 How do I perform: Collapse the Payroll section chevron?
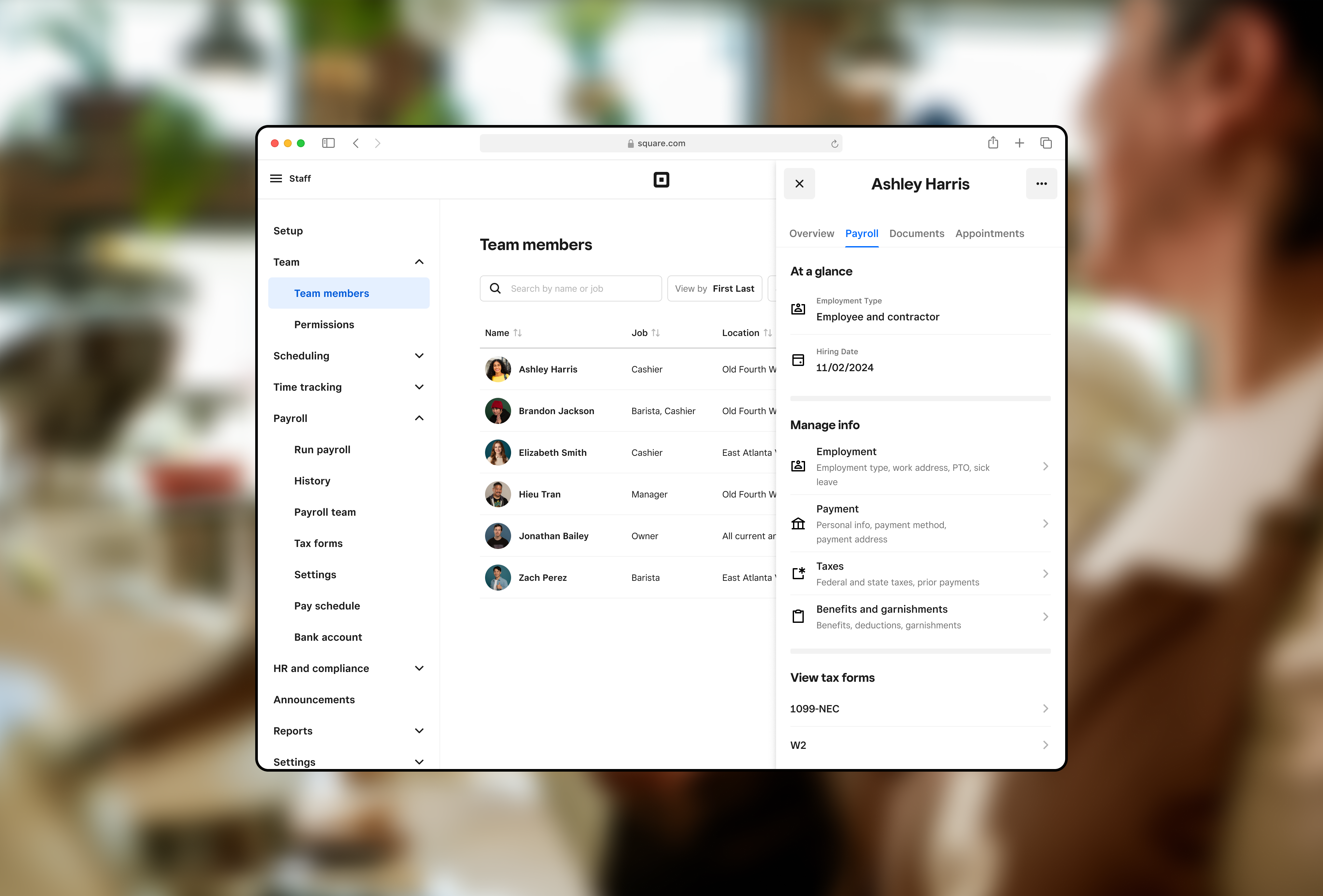[419, 418]
